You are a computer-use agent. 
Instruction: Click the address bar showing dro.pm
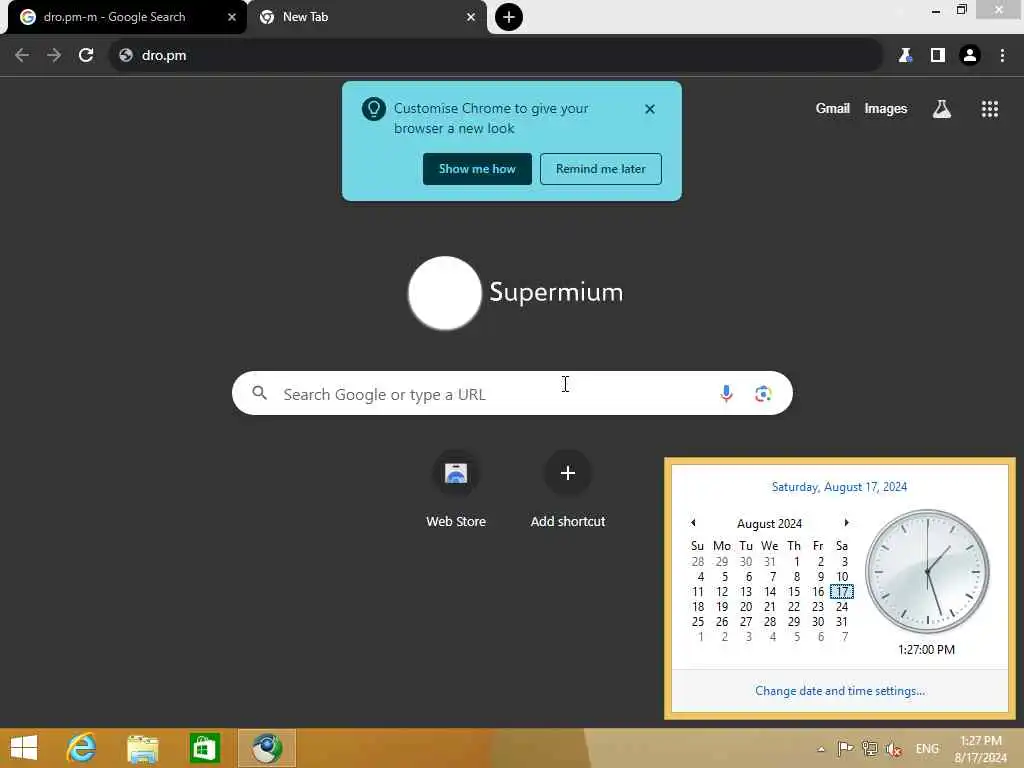pos(496,56)
